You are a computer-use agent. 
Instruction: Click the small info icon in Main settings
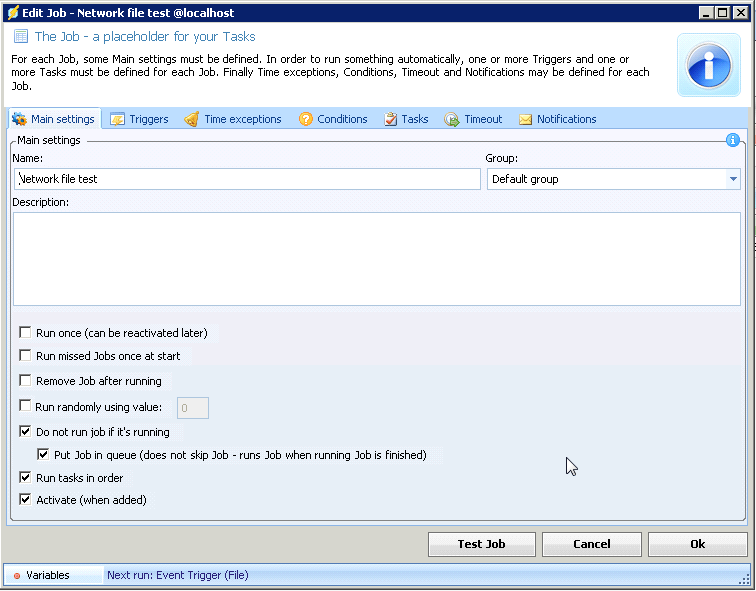732,140
